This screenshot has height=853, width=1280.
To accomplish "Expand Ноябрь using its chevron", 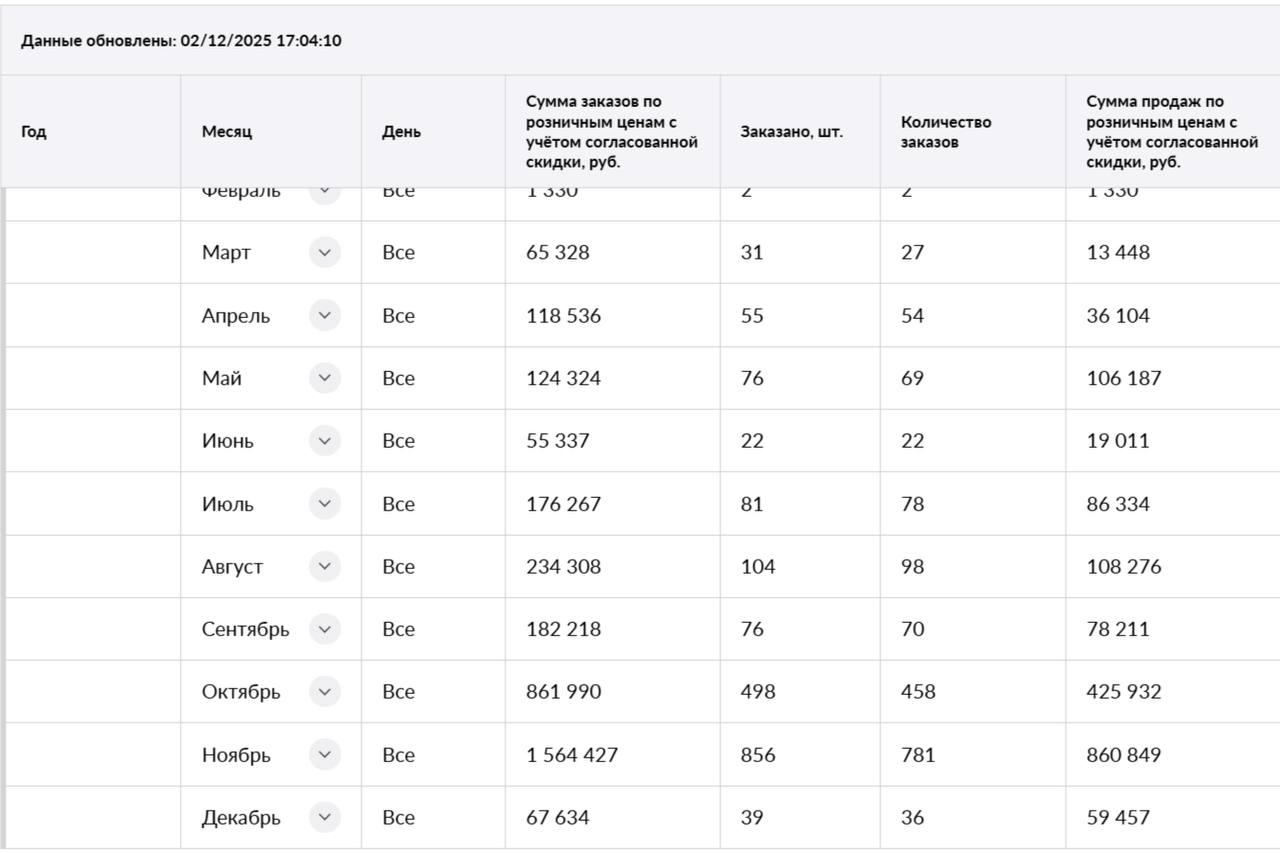I will coord(324,755).
